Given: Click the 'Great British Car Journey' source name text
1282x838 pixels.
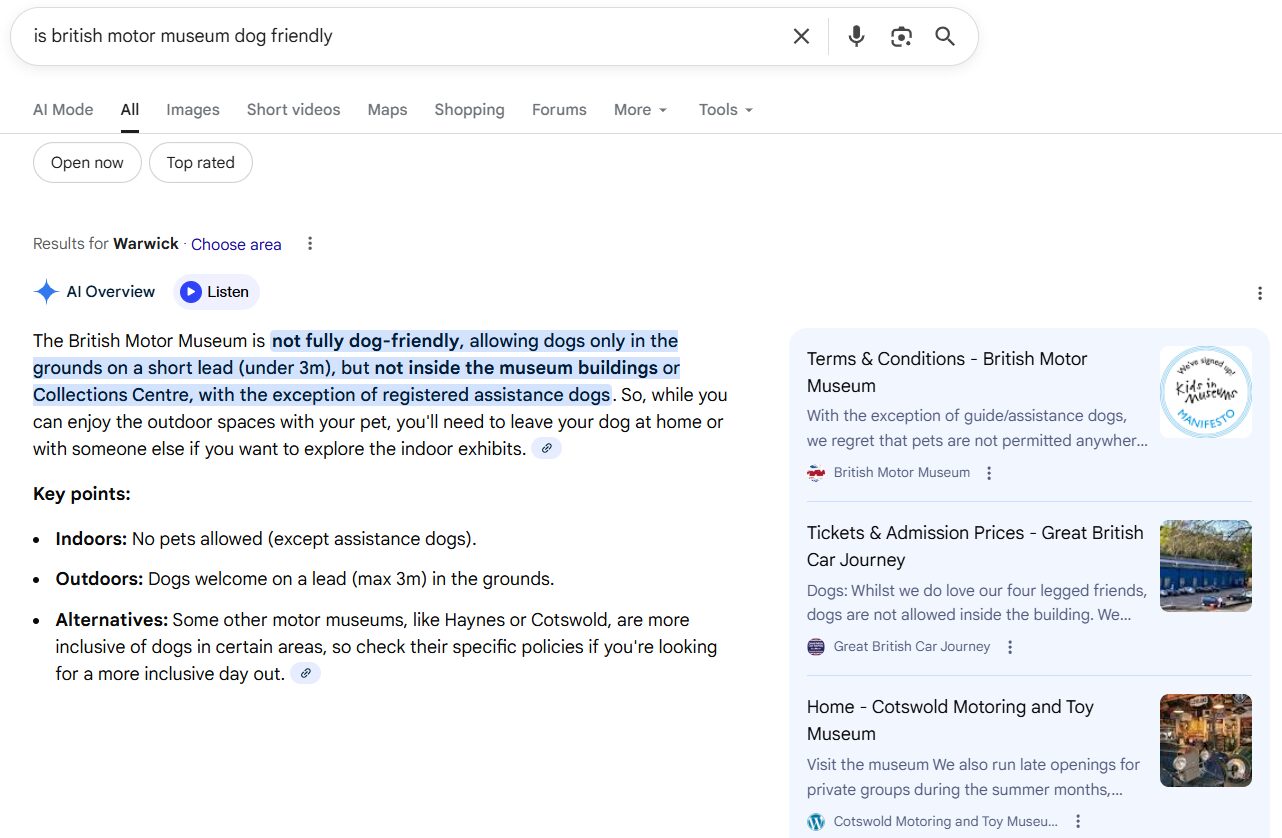Looking at the screenshot, I should point(912,647).
